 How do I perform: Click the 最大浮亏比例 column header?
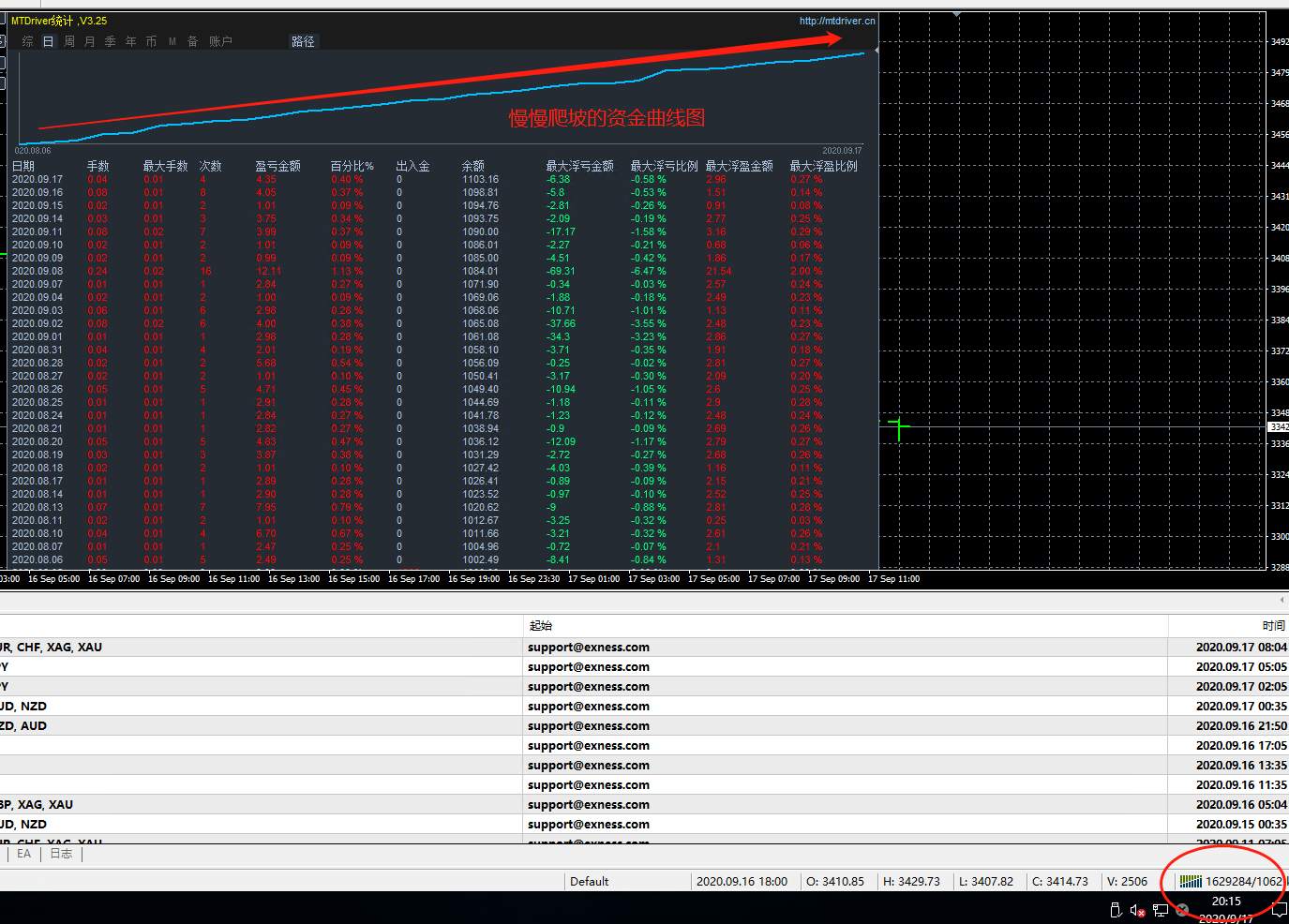(664, 166)
